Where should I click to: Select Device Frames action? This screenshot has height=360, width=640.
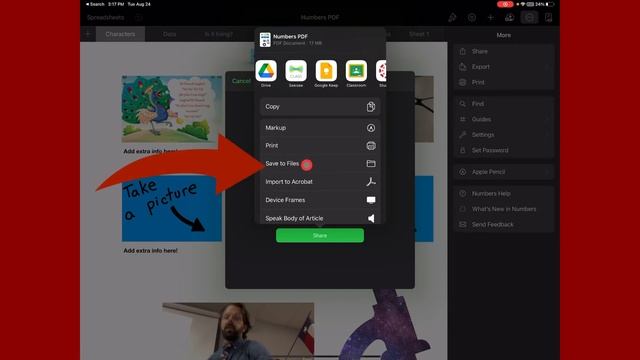click(x=320, y=200)
